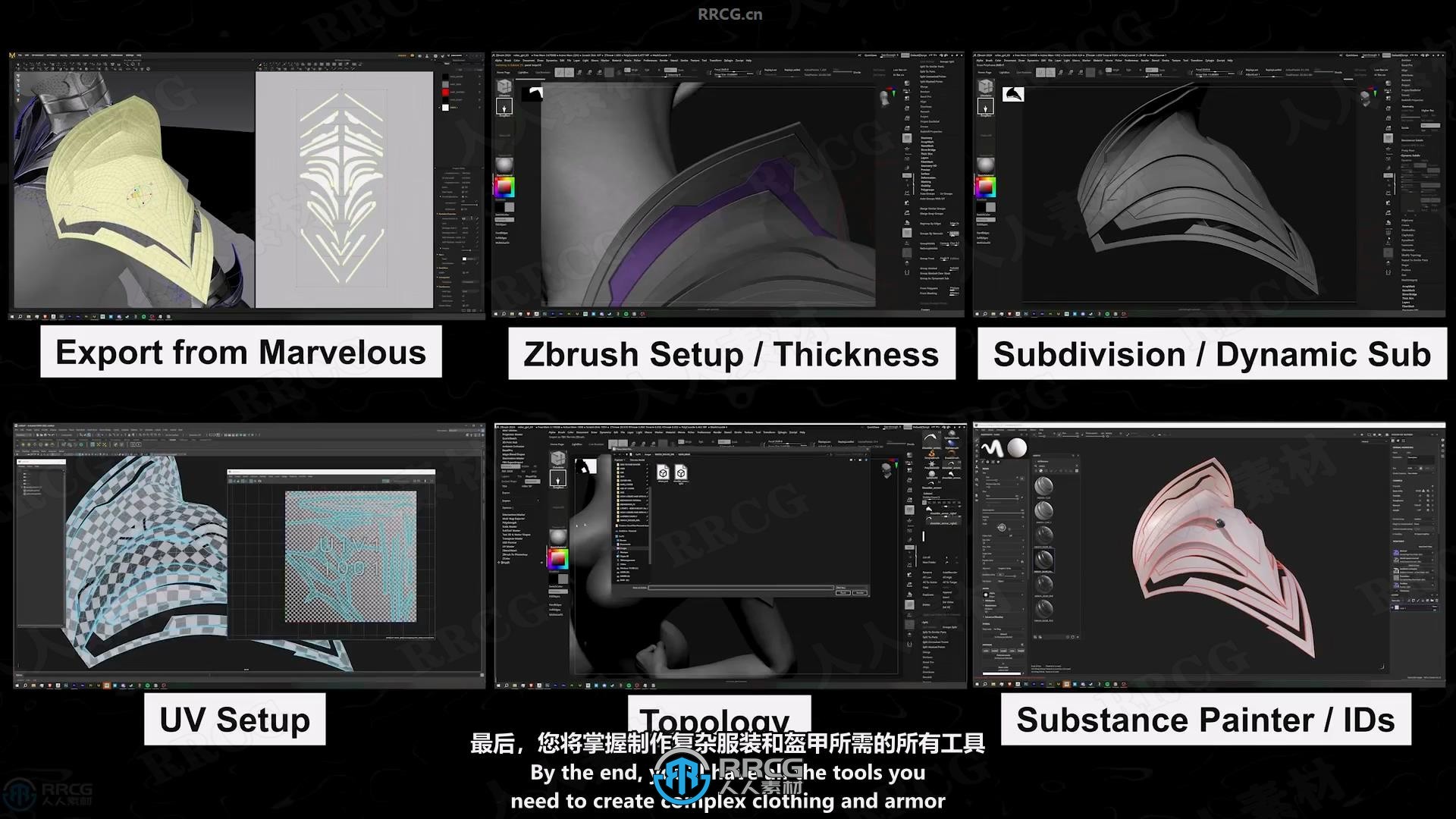Screen dimensions: 1456x819
Task: Open the alpha thumbnail in Zbrush Setup viewport
Action: click(532, 94)
